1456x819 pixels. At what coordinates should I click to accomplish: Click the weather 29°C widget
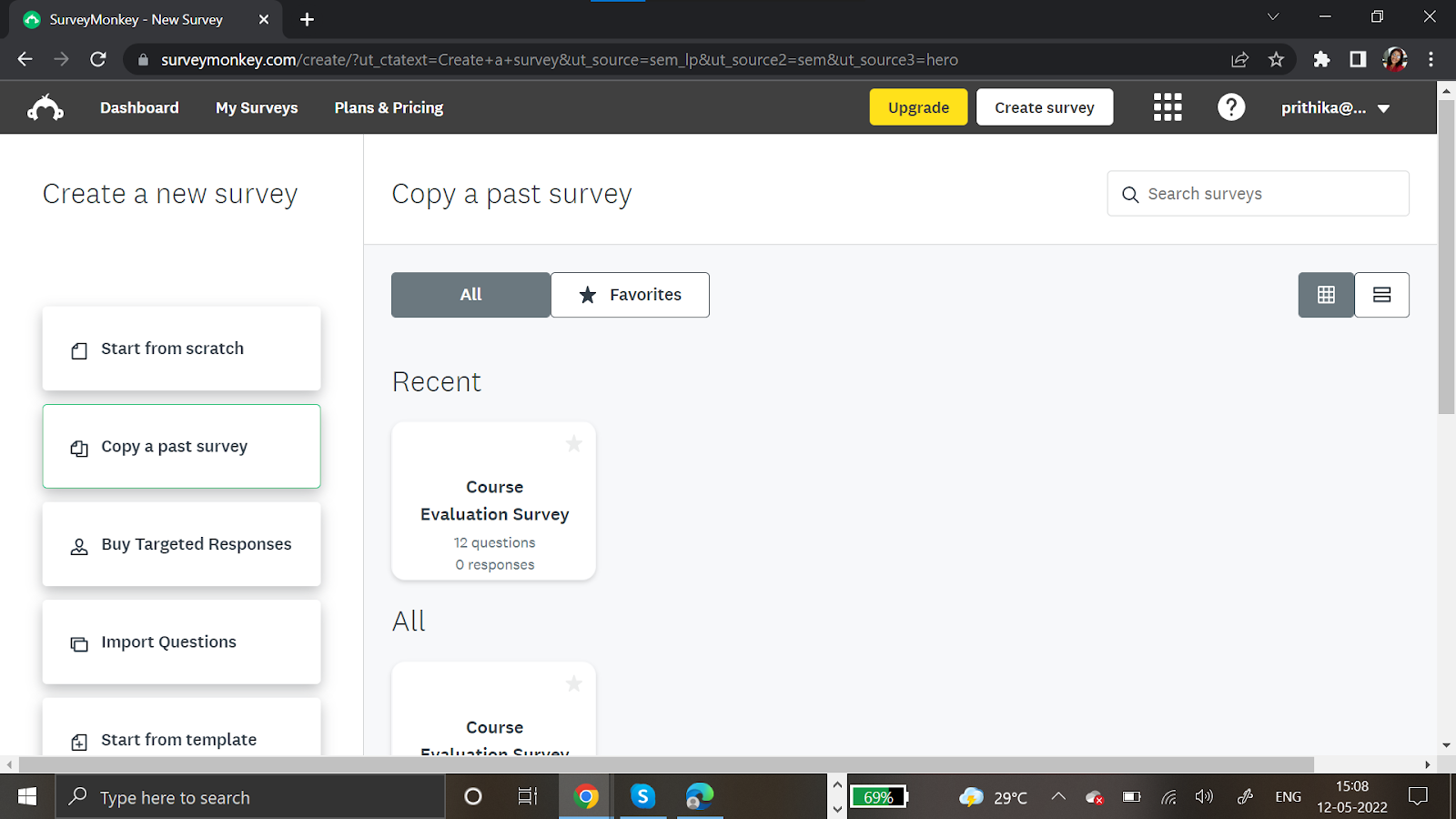pyautogui.click(x=993, y=797)
